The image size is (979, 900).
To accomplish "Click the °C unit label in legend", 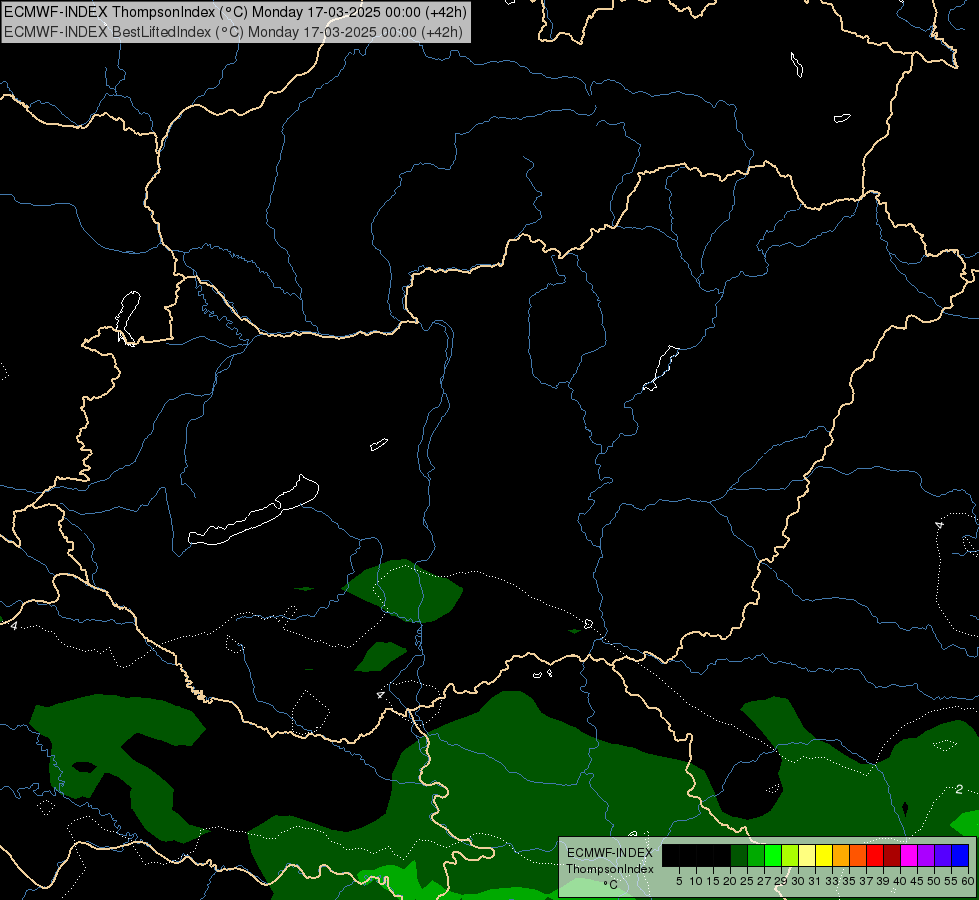I will [611, 885].
